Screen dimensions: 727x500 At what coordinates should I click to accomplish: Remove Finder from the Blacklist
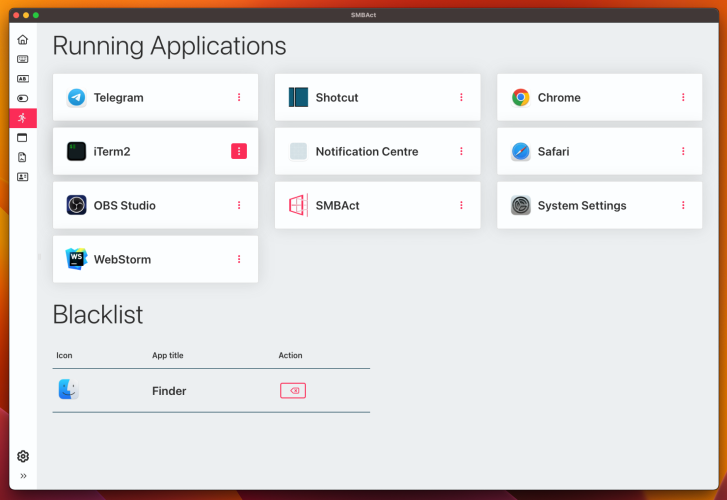(293, 391)
